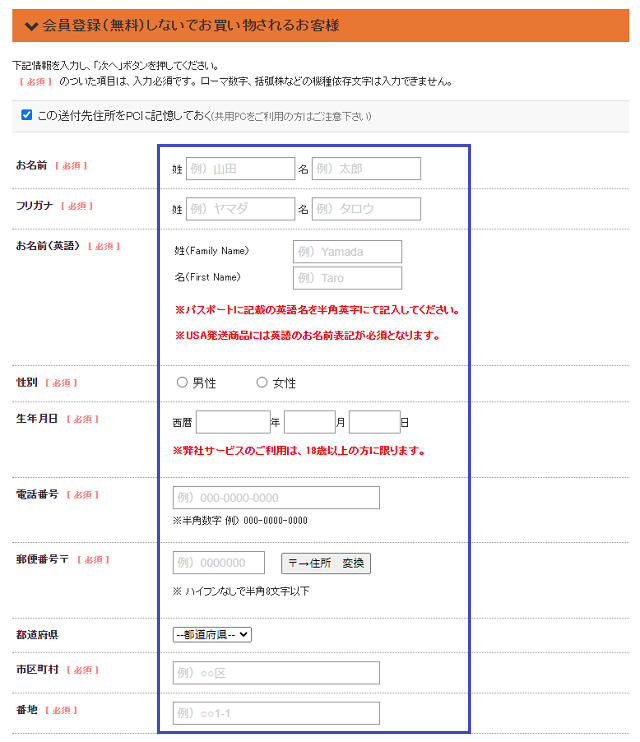Click the お名前(英語) row label

click(x=48, y=246)
